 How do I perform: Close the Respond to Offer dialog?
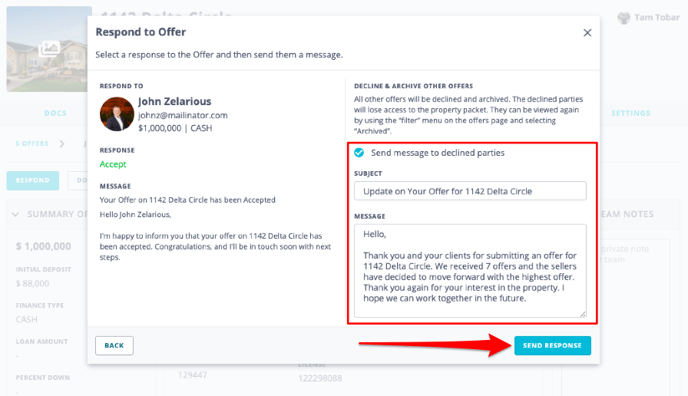[587, 33]
